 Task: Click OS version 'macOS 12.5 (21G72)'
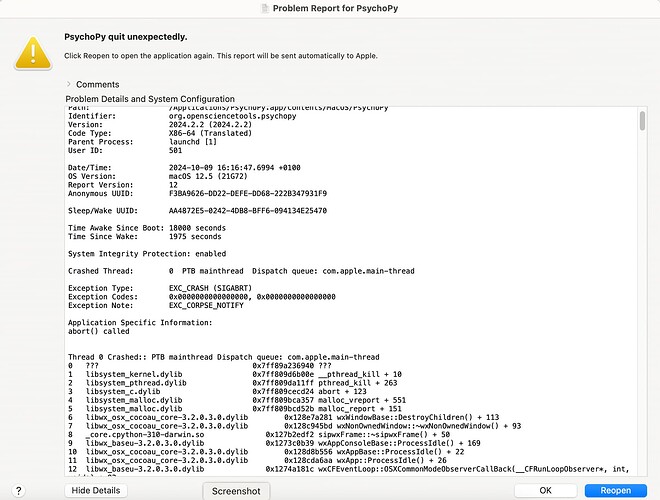pyautogui.click(x=208, y=176)
